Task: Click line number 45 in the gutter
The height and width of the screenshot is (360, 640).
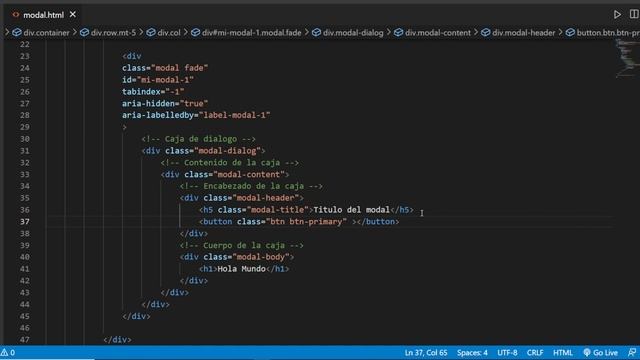Action: [24, 316]
